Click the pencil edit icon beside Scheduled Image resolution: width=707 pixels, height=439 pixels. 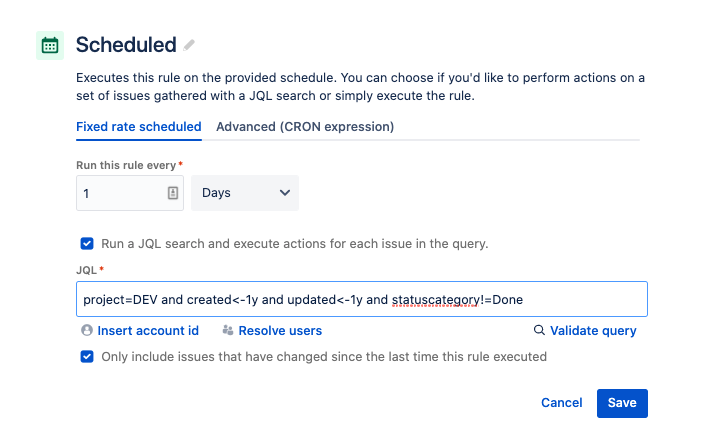click(190, 45)
